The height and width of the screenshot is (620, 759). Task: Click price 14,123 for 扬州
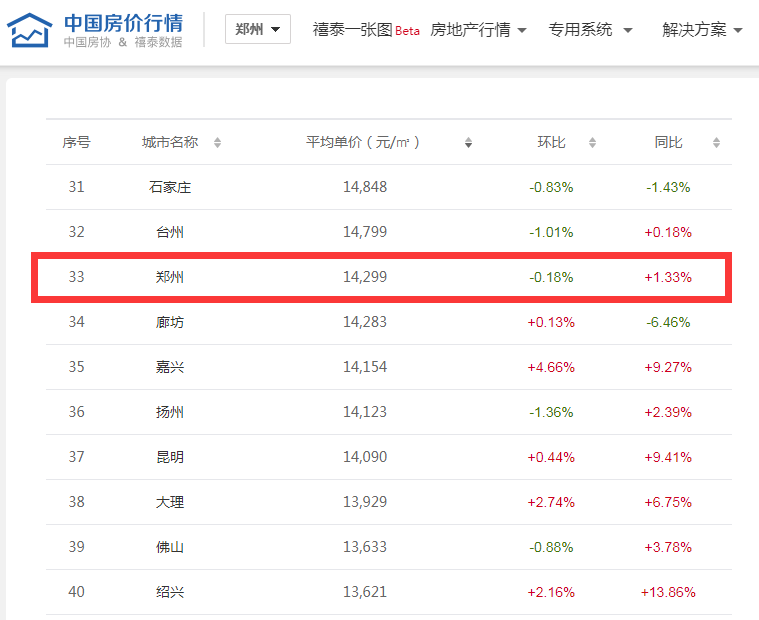tap(365, 412)
